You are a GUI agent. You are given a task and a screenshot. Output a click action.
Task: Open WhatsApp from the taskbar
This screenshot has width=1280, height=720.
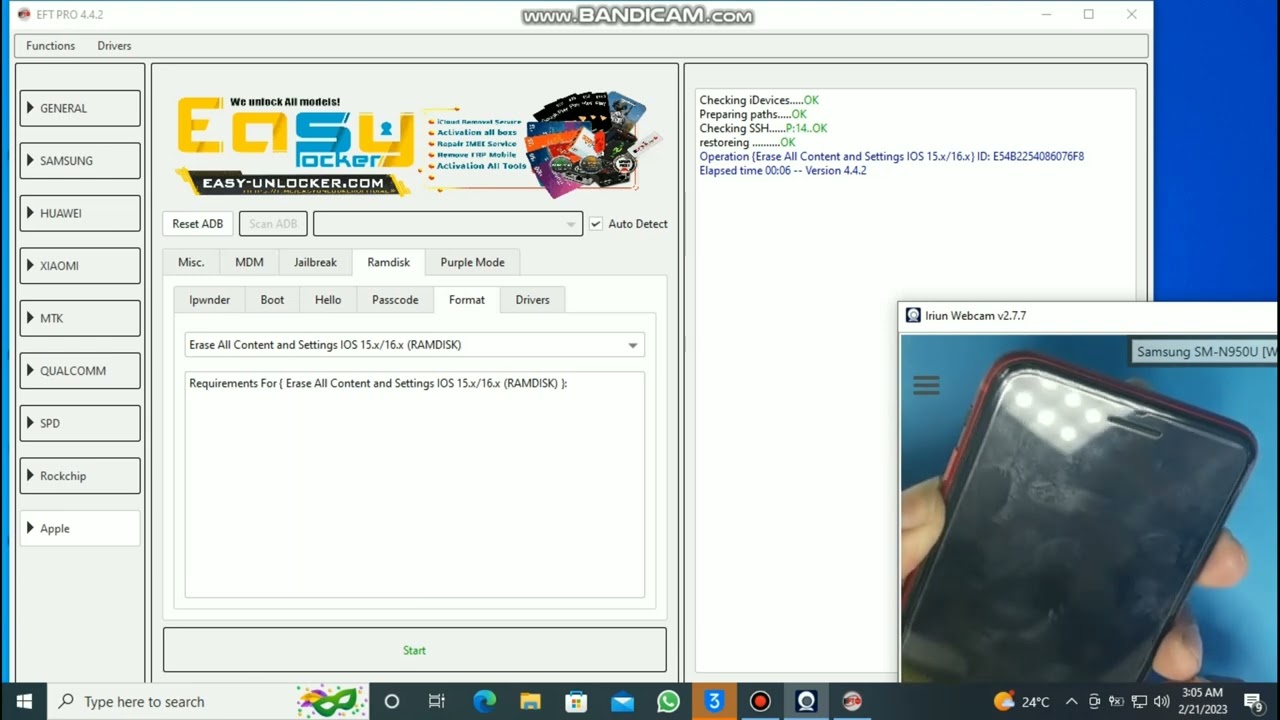click(x=668, y=701)
